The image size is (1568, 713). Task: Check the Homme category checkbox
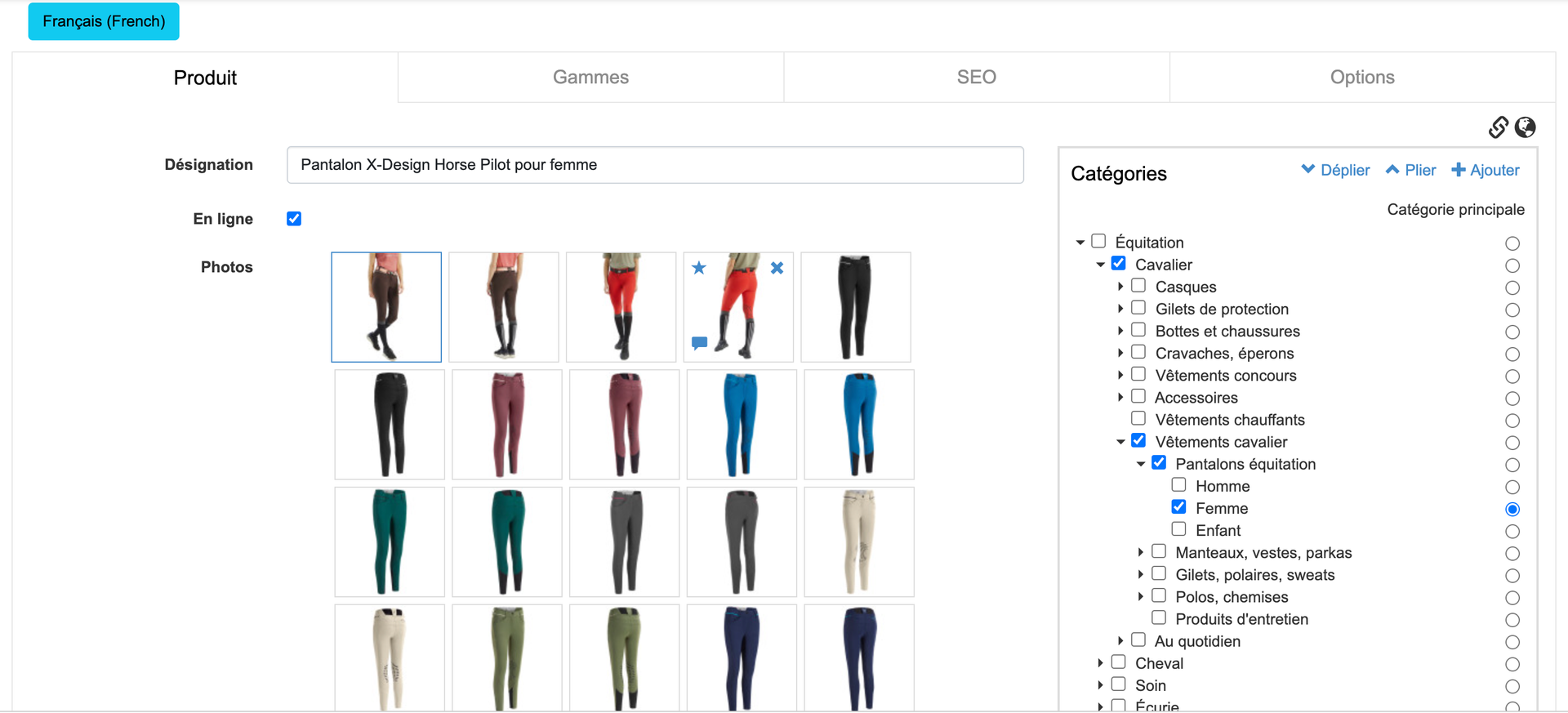1178,485
